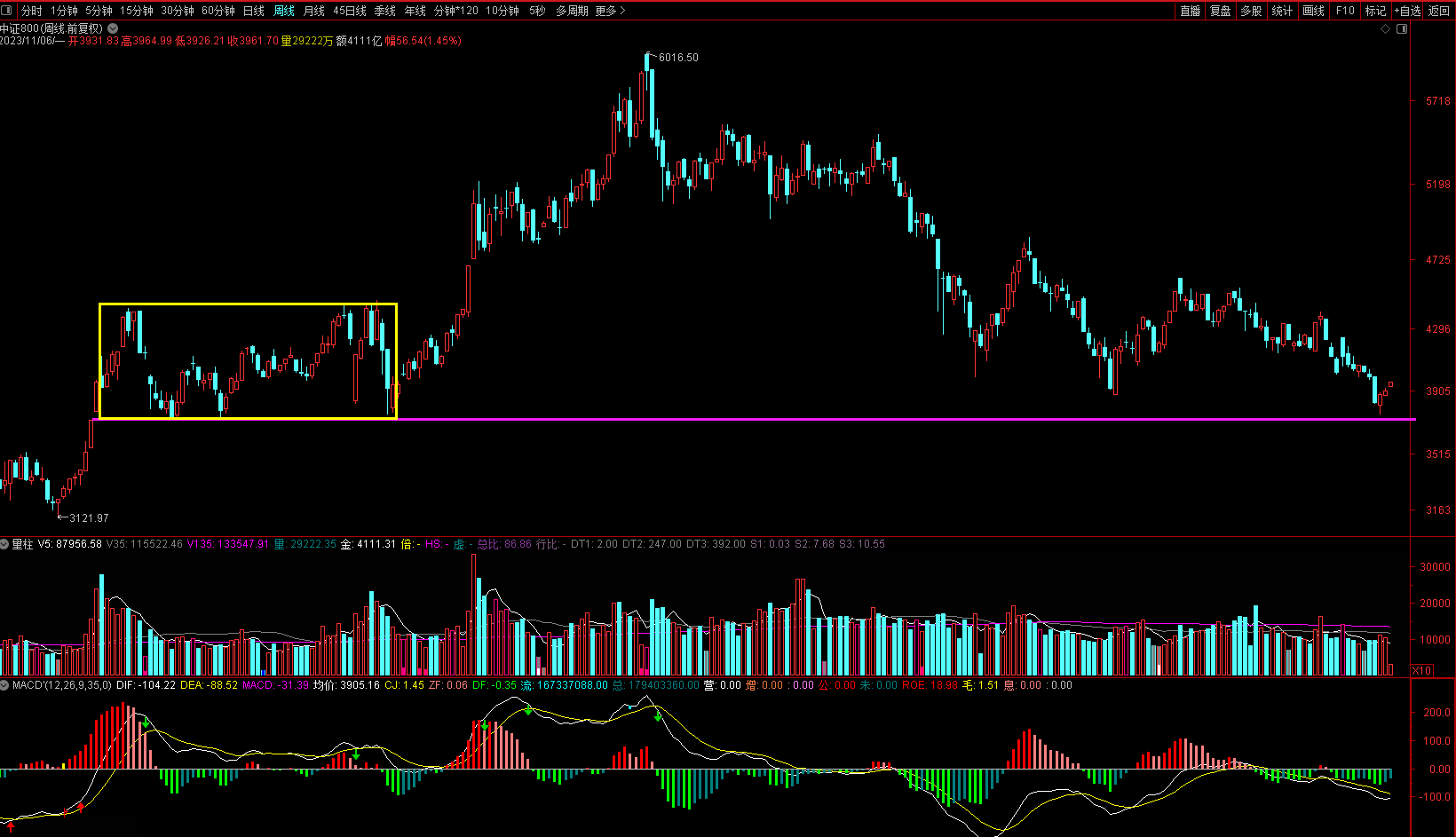Select the 60分钟 period tab
Image resolution: width=1456 pixels, height=837 pixels.
218,11
